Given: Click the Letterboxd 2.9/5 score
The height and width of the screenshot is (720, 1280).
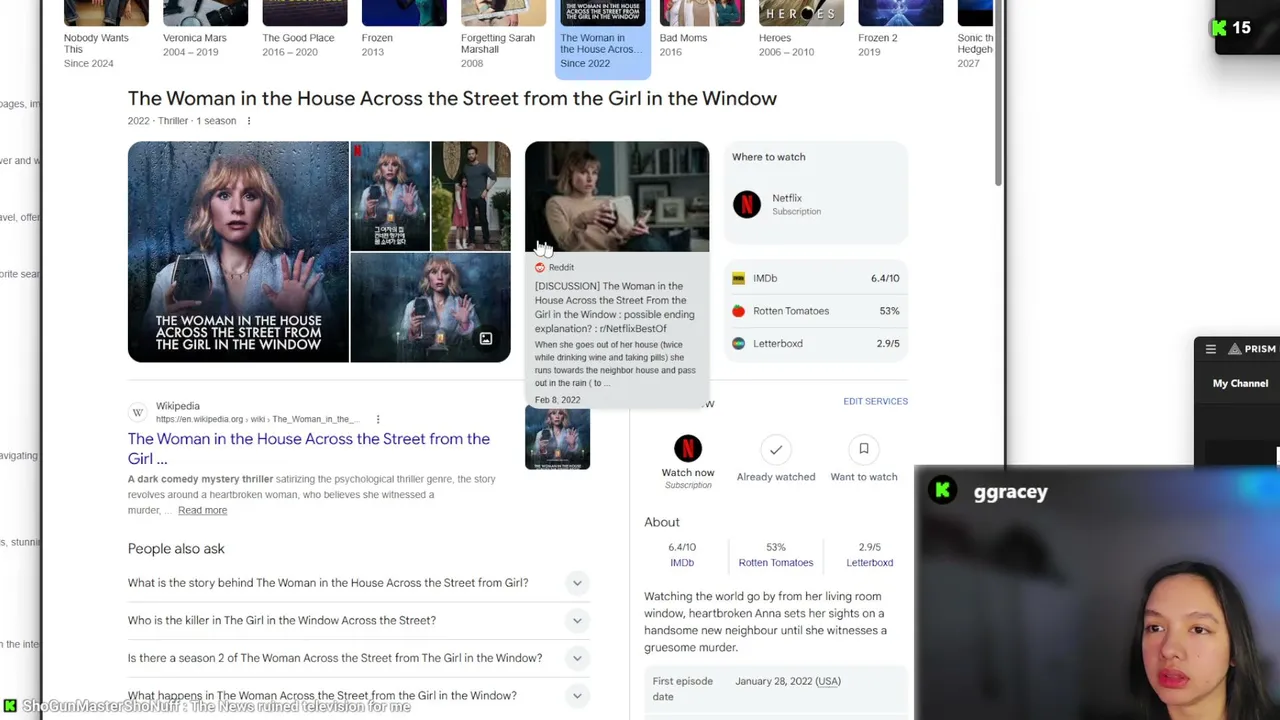Looking at the screenshot, I should pyautogui.click(x=887, y=344).
